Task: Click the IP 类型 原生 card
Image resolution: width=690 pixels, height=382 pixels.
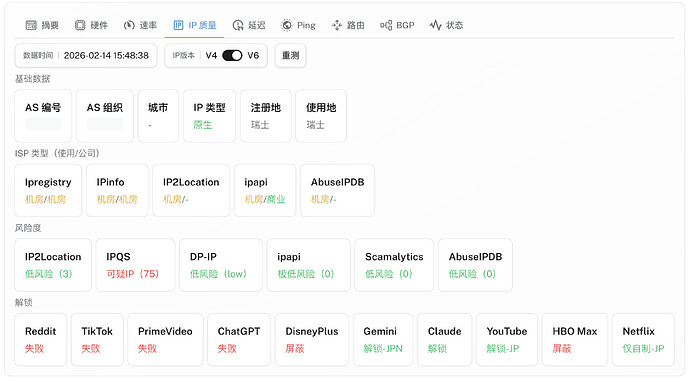Action: (209, 116)
